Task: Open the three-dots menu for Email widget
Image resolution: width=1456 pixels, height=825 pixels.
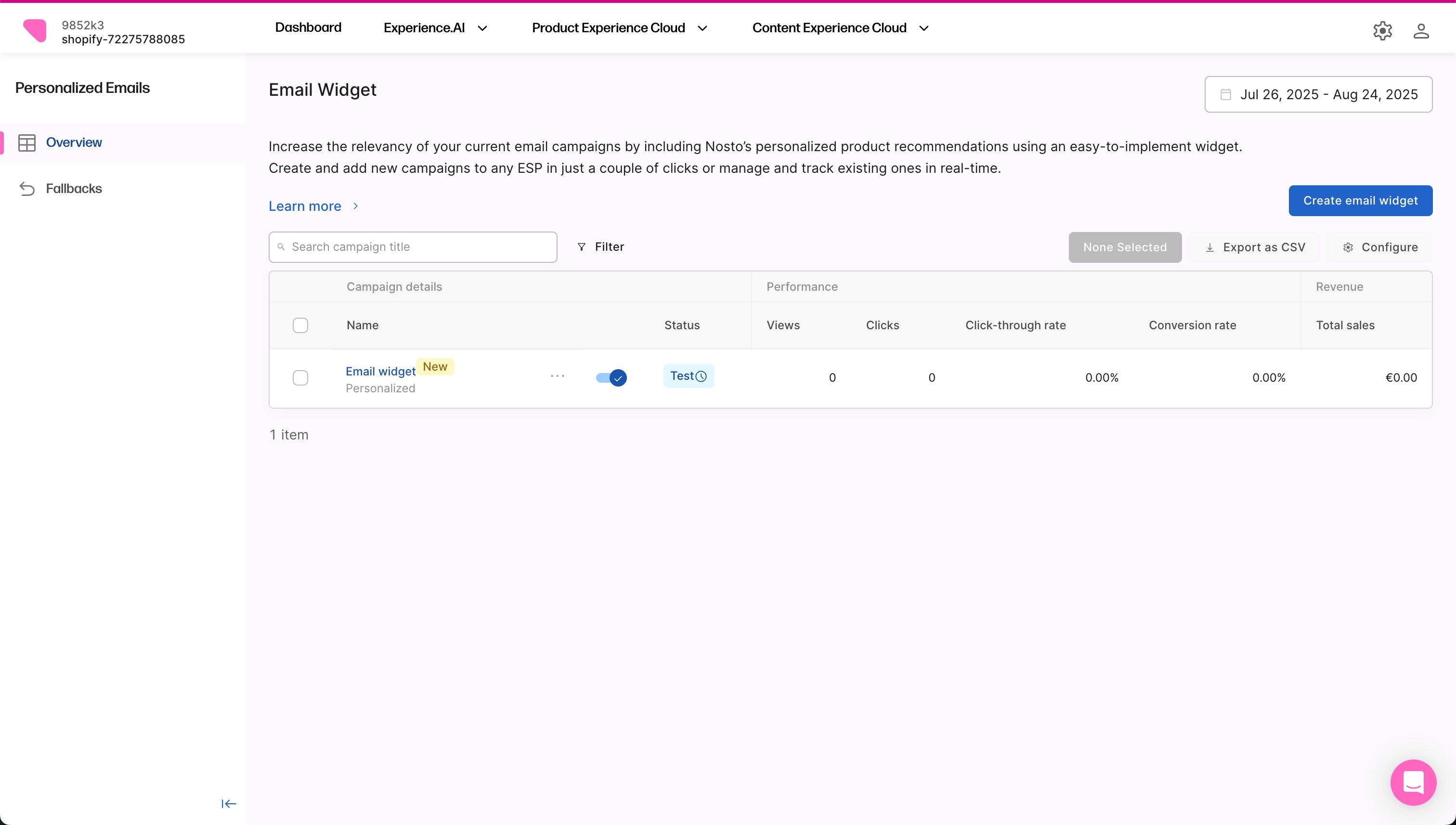Action: [x=557, y=376]
